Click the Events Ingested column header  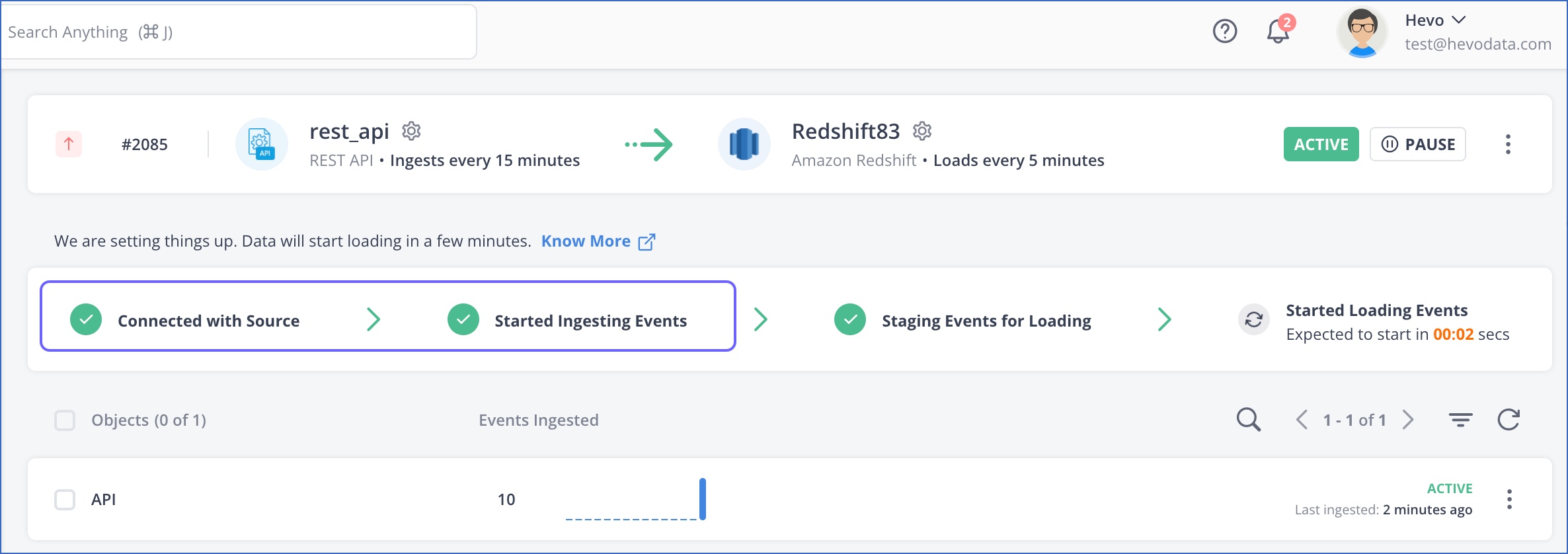click(x=539, y=420)
